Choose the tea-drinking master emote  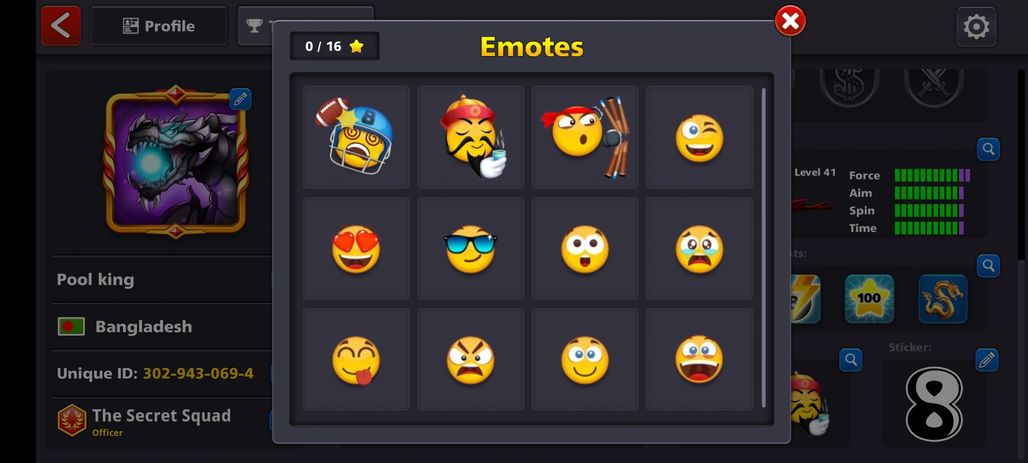[x=471, y=137]
